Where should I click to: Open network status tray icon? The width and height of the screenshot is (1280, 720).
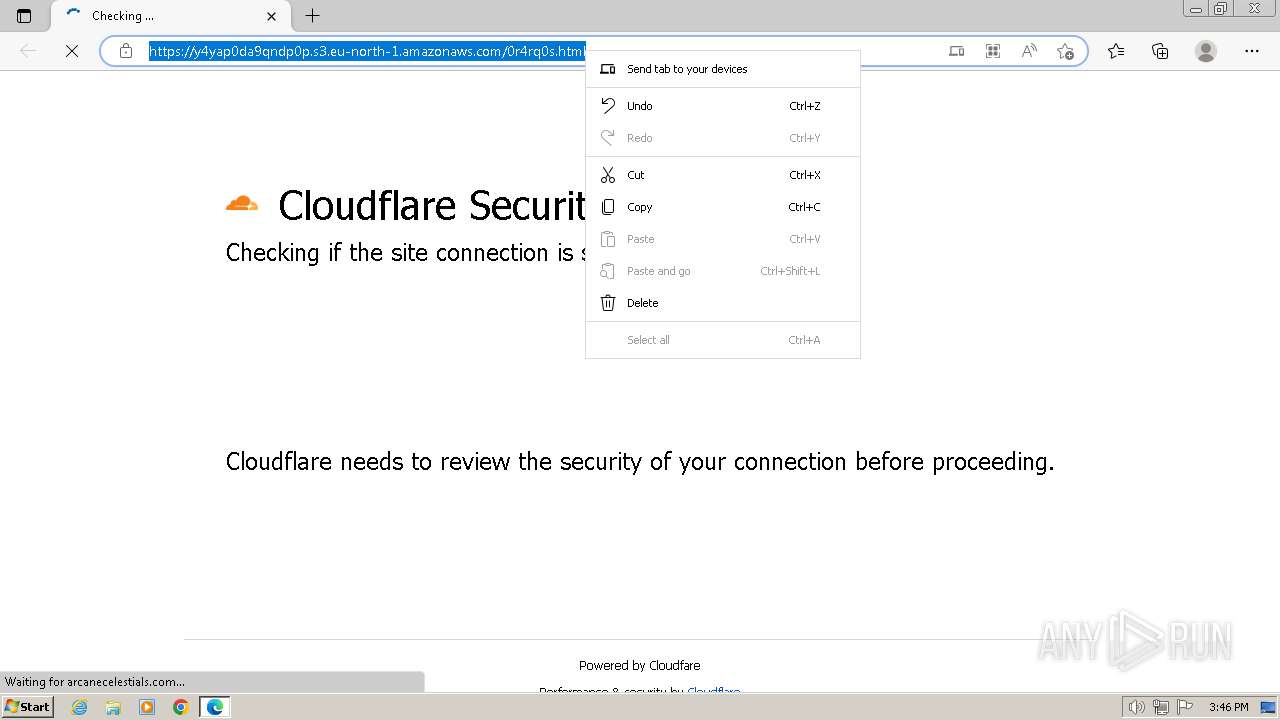[1161, 707]
